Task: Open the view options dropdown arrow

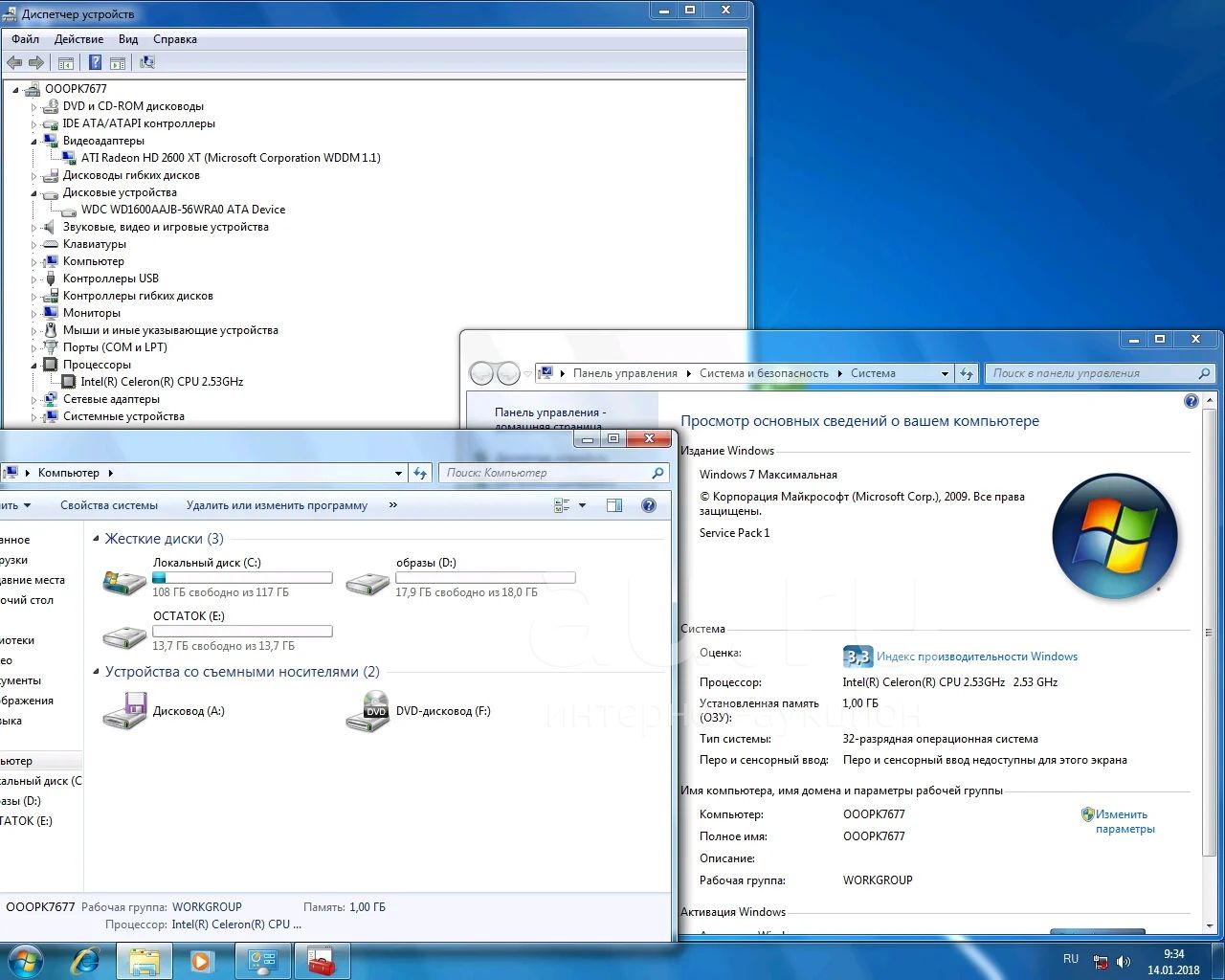Action: (x=582, y=505)
